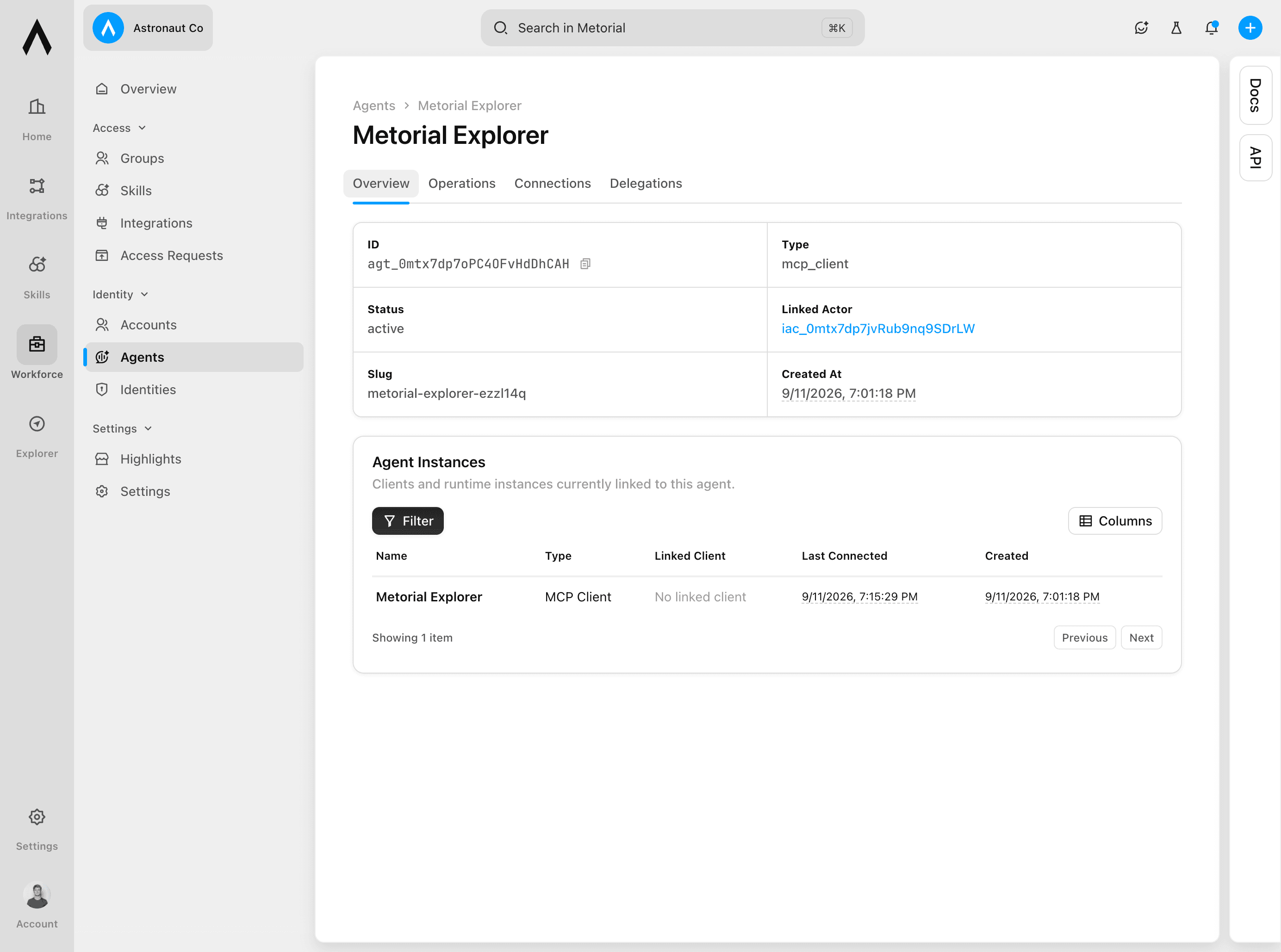Switch to the Connections tab
This screenshot has width=1281, height=952.
click(x=552, y=183)
